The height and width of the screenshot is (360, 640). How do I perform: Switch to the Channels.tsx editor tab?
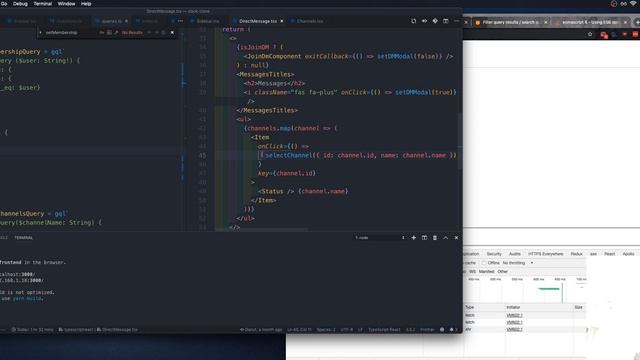(x=308, y=21)
